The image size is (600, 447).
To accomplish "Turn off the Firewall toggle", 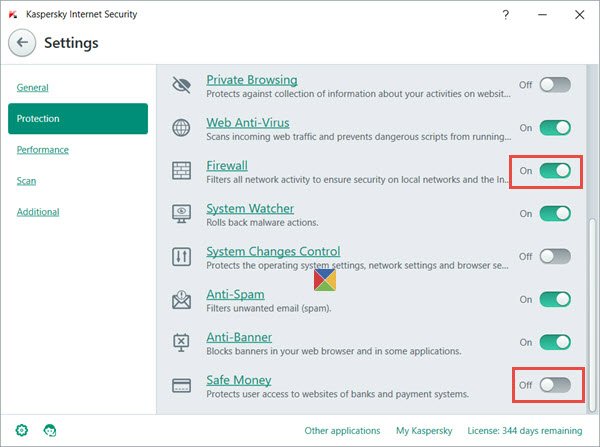I will coord(555,171).
